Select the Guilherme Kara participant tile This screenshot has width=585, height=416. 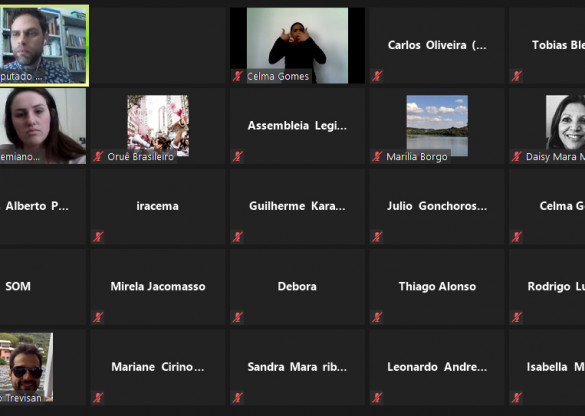coord(297,206)
